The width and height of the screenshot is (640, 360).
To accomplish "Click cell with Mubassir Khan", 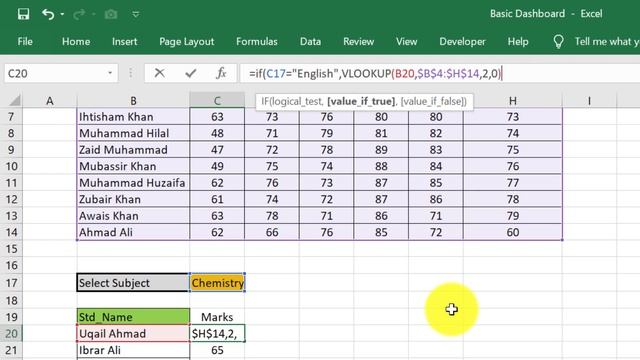I will tap(133, 166).
